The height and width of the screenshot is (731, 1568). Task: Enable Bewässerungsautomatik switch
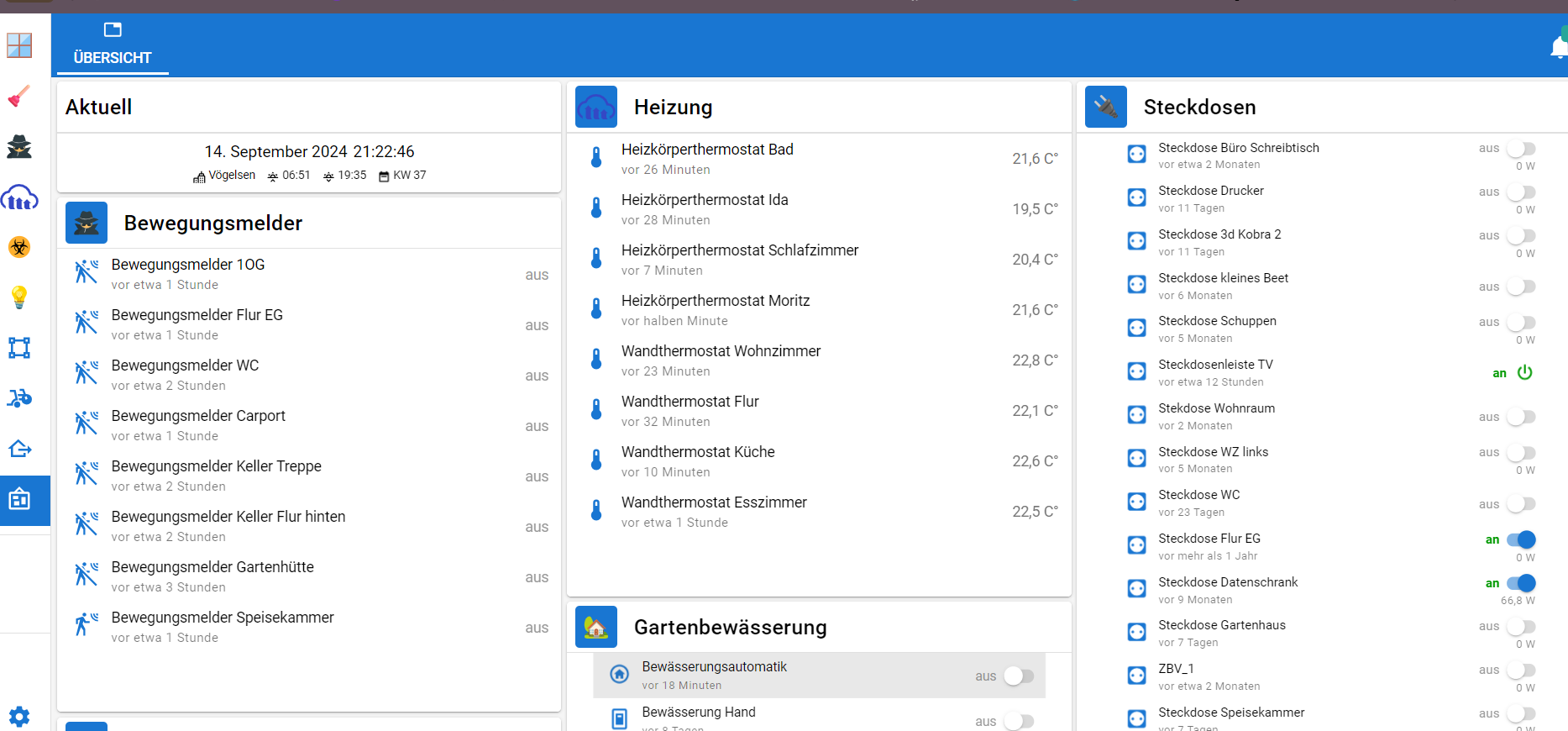[x=1019, y=676]
